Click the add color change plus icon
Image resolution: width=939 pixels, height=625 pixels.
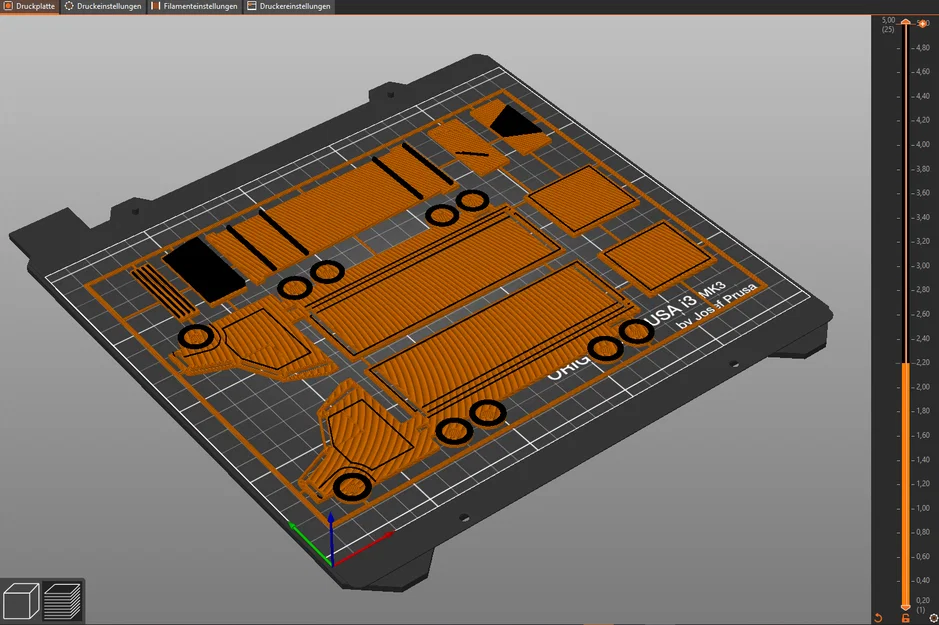pos(921,23)
